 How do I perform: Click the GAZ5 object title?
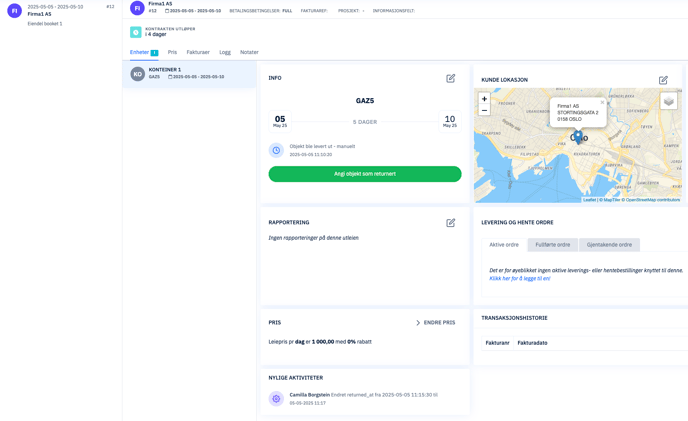click(x=365, y=101)
